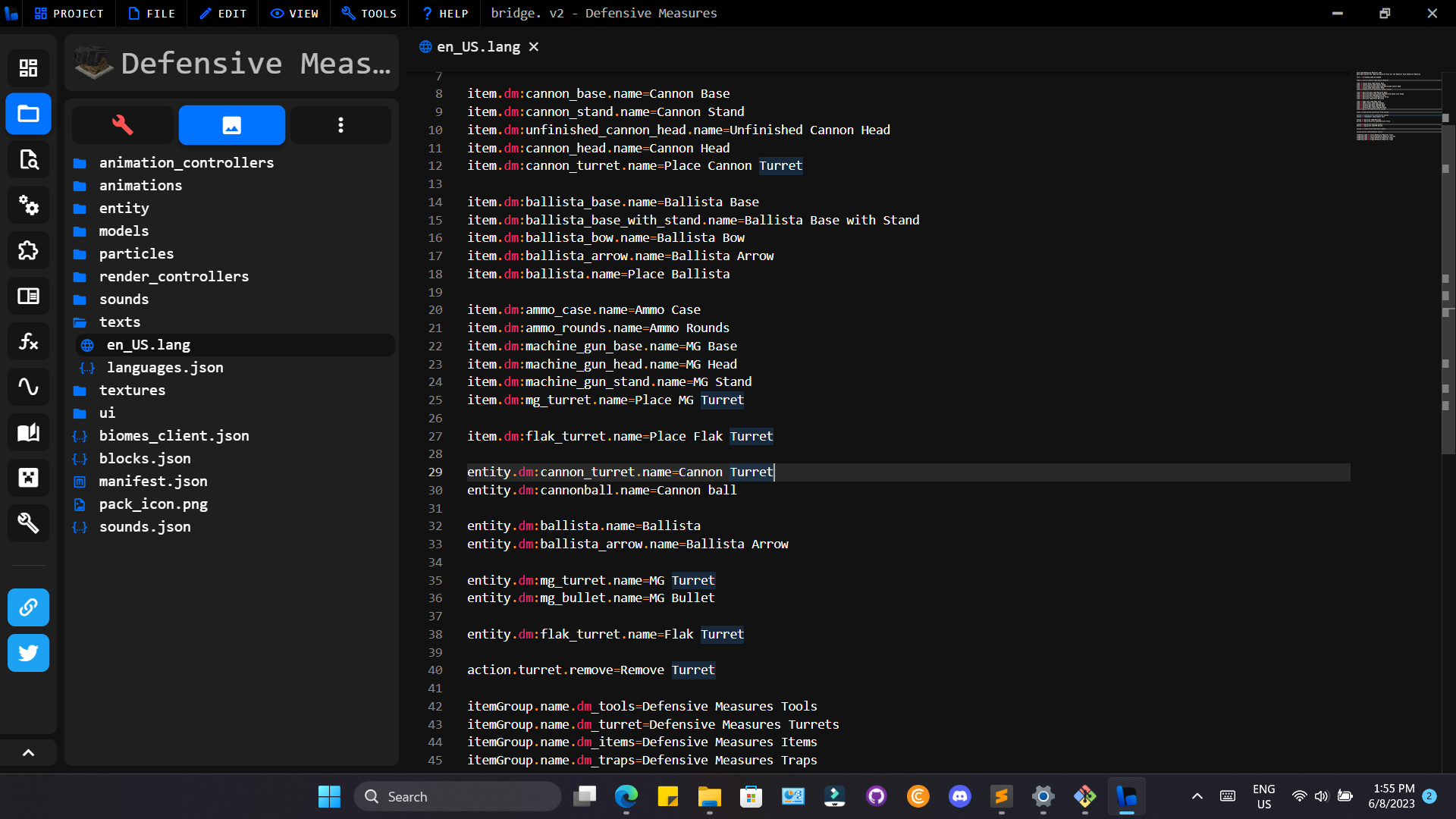
Task: Open the wave-shaped sidebar tool icon
Action: tap(28, 388)
